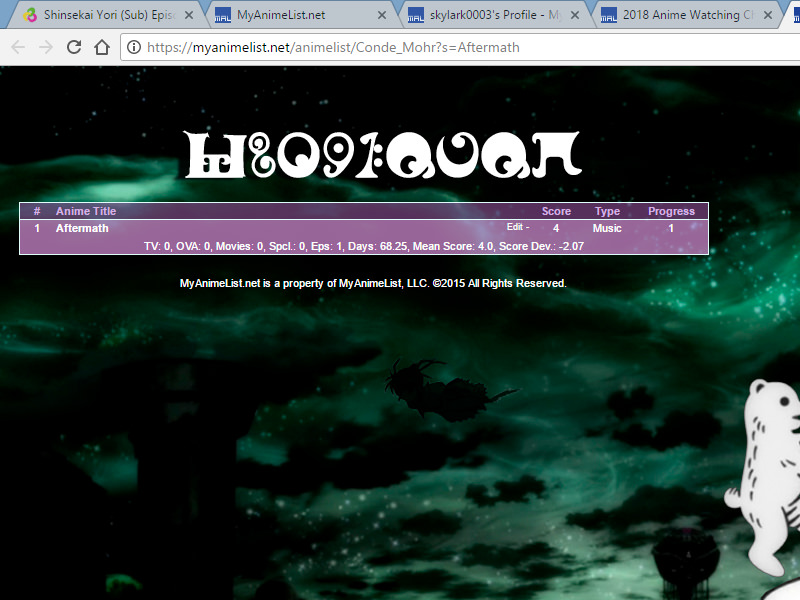
Task: Focus the URL address bar
Action: coord(450,47)
